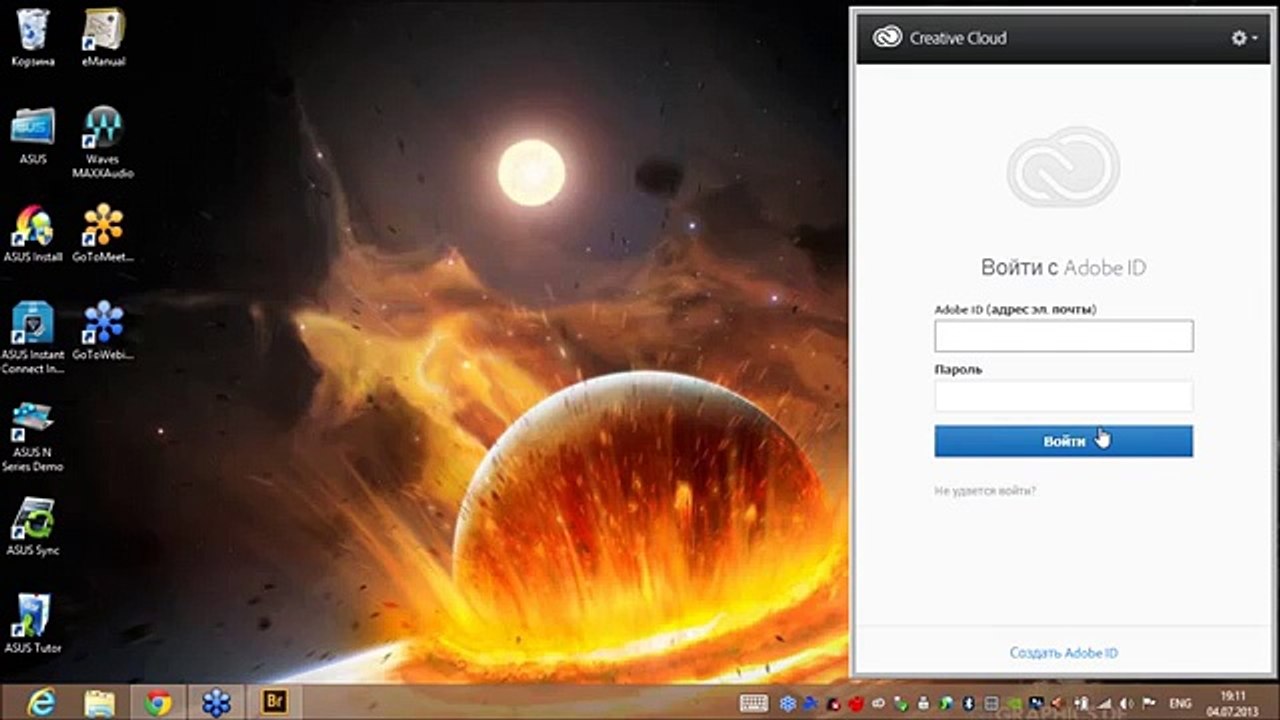1280x720 pixels.
Task: Open the volume speaker tray icon
Action: [1126, 703]
